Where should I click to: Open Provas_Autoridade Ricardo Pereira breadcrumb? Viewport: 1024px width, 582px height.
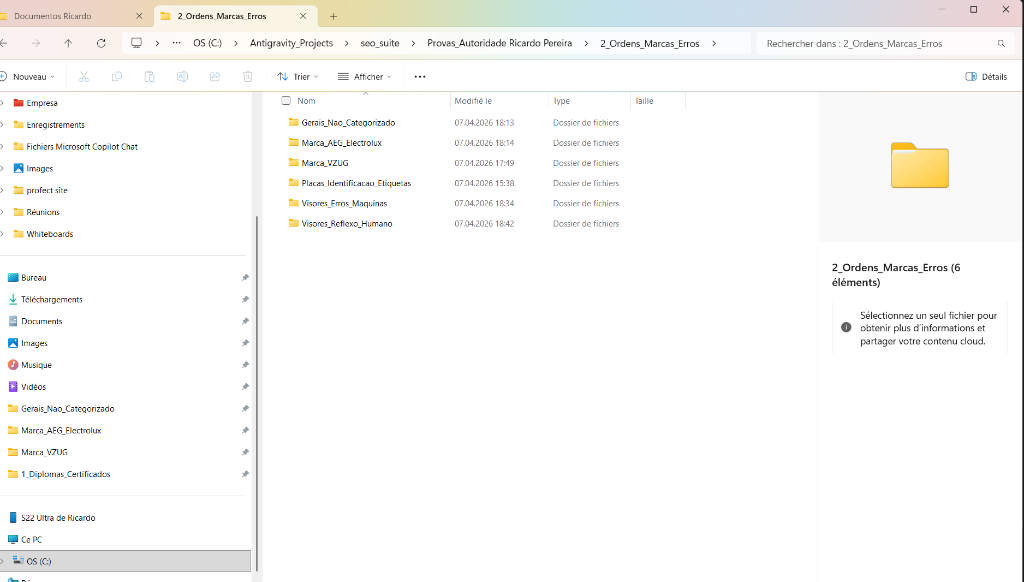click(500, 43)
